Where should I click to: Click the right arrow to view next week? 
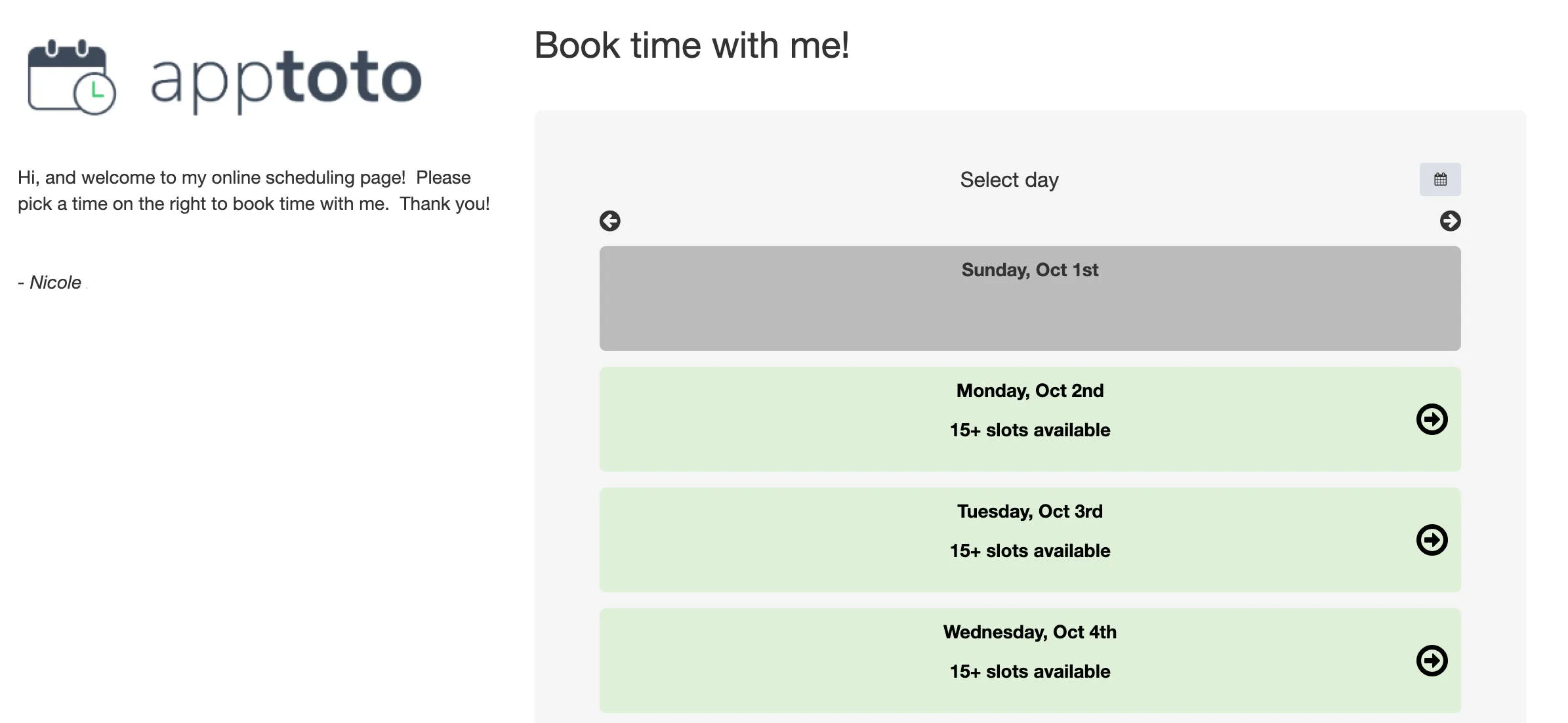1451,221
